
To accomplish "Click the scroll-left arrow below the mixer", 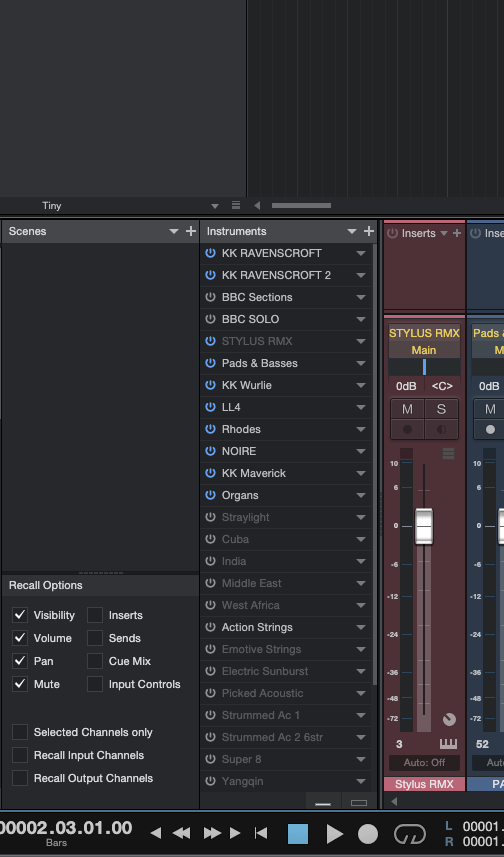I will [x=394, y=801].
